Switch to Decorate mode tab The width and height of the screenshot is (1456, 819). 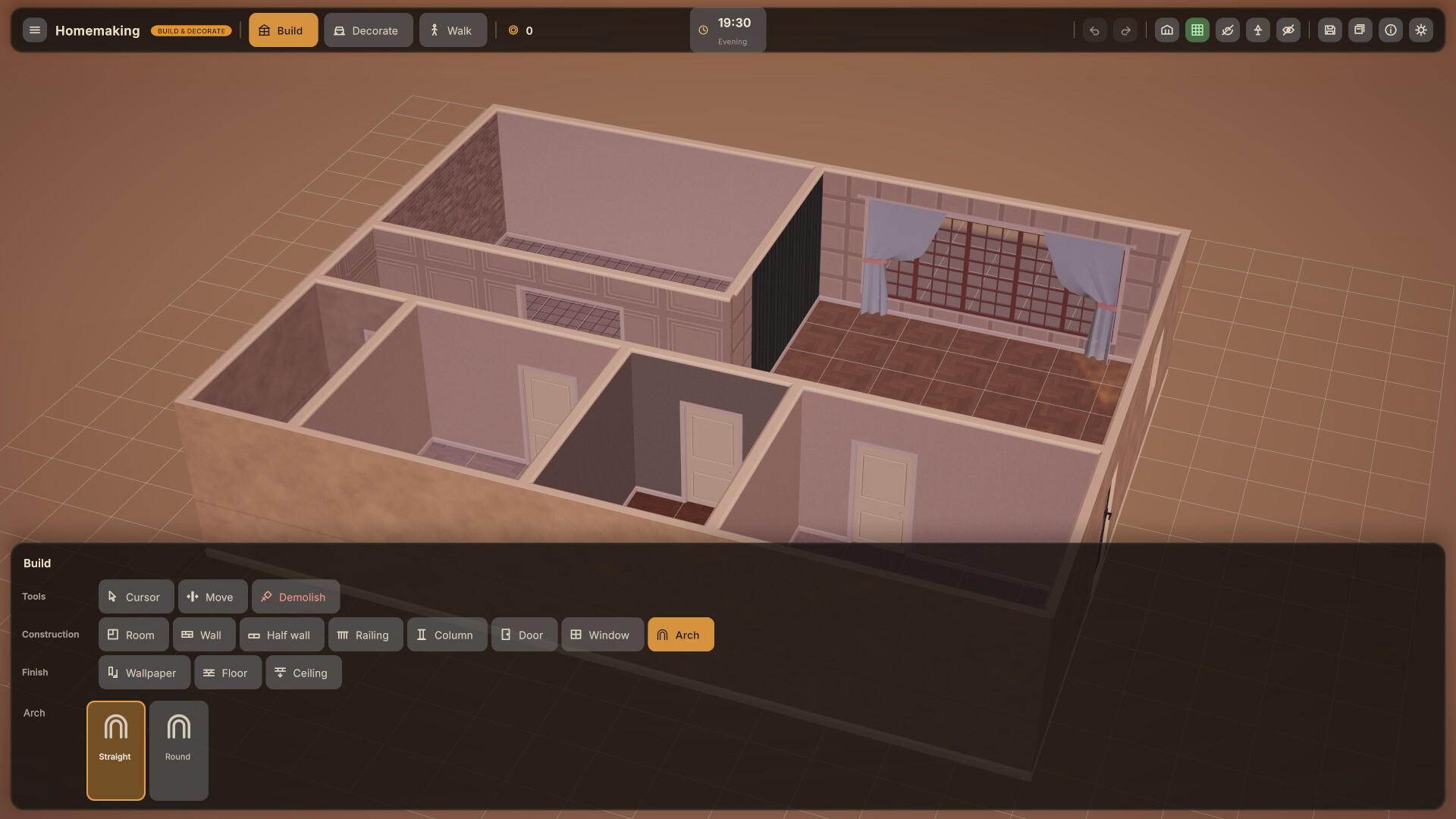[368, 30]
